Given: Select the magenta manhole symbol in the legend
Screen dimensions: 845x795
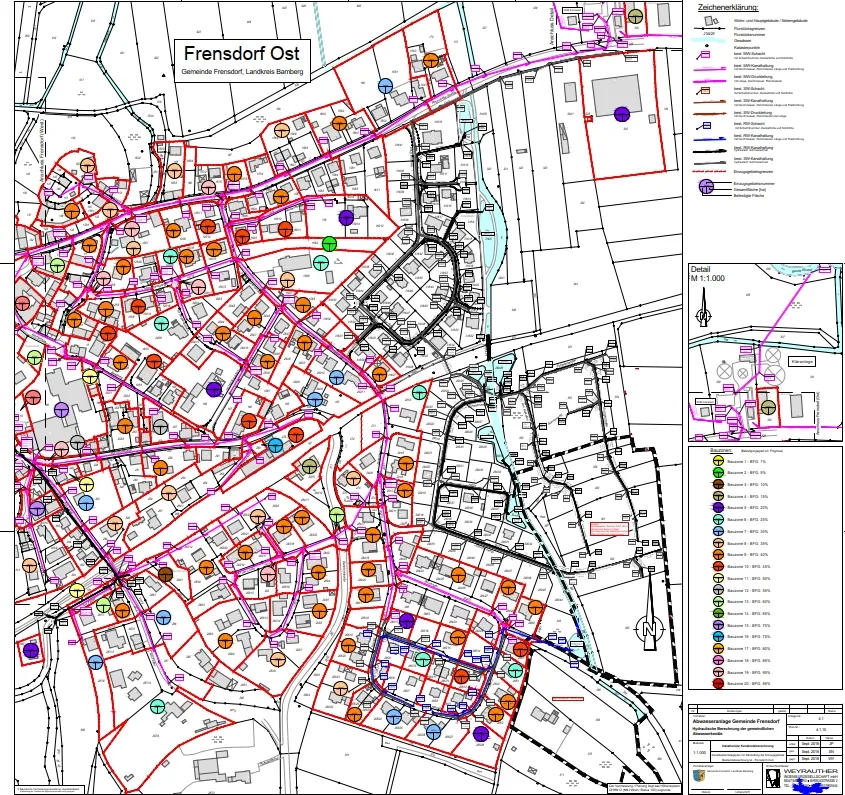Looking at the screenshot, I should pos(705,54).
